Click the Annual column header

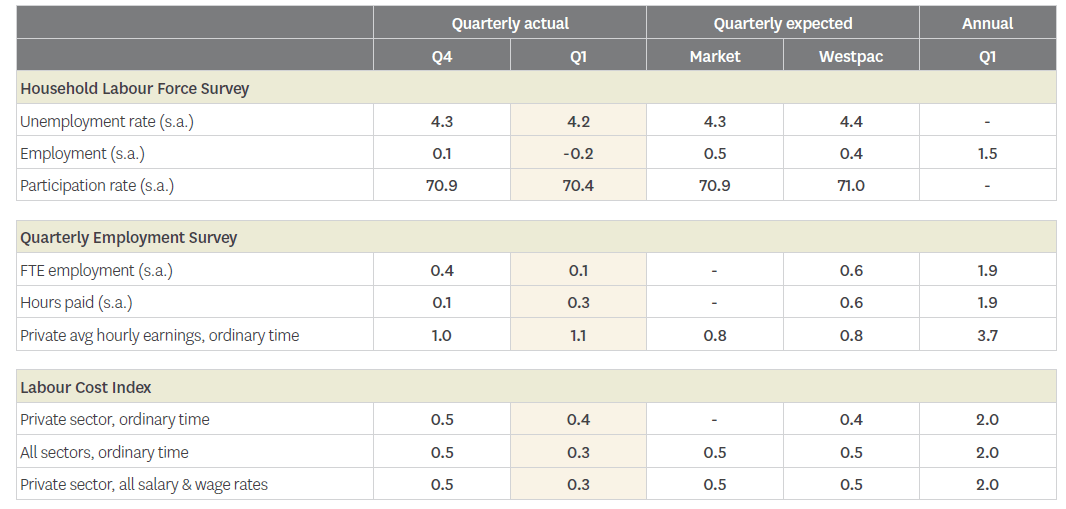987,23
